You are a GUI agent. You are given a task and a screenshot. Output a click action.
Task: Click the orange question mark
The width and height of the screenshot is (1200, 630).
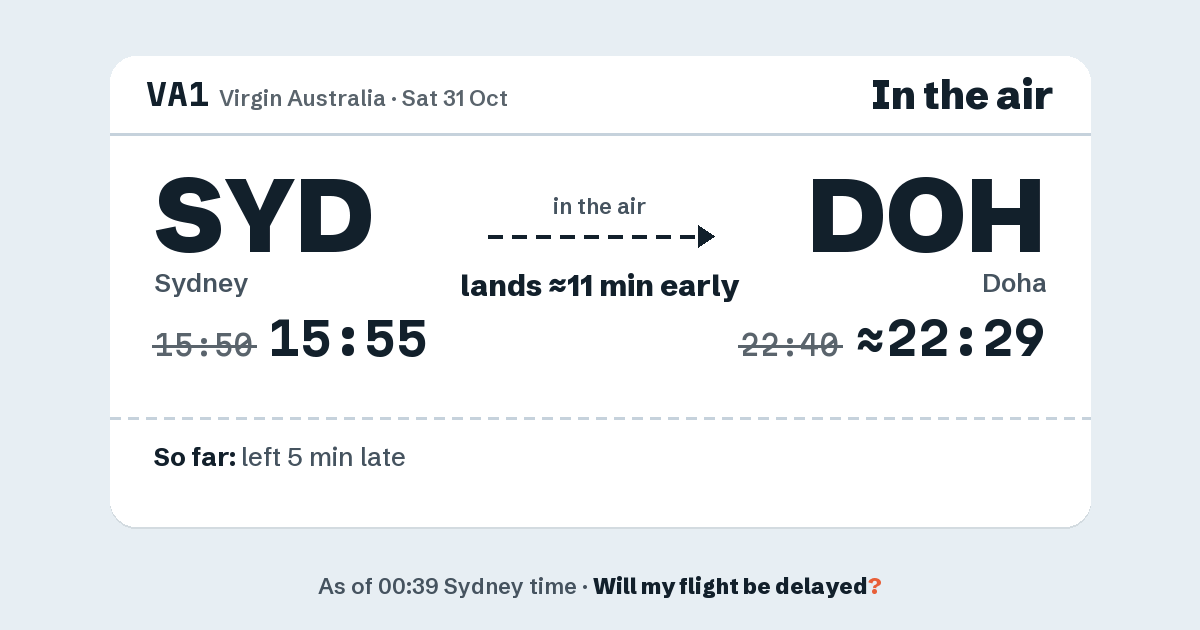tap(874, 586)
